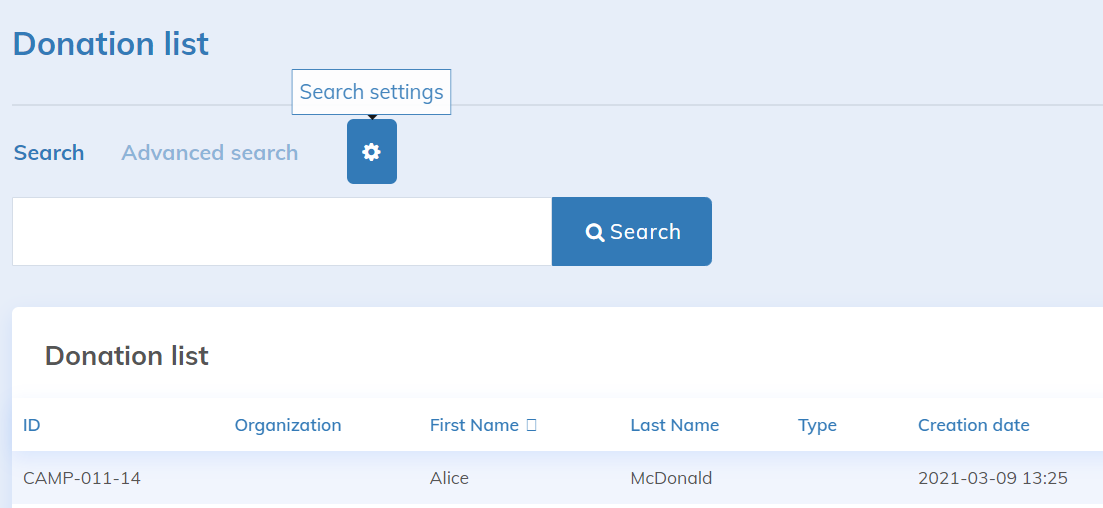Open search settings via the gear icon
1103x508 pixels.
click(x=372, y=152)
